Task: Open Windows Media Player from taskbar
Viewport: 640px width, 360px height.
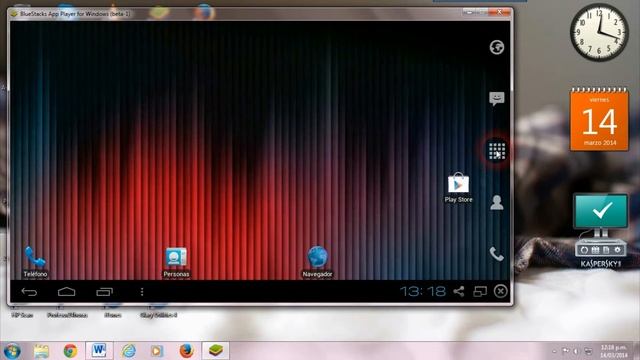Action: tap(157, 351)
